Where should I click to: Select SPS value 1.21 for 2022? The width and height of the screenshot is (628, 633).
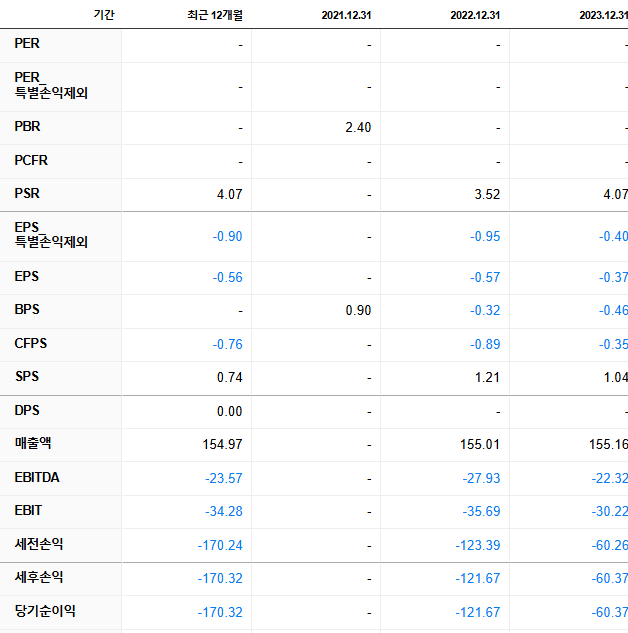pos(487,378)
